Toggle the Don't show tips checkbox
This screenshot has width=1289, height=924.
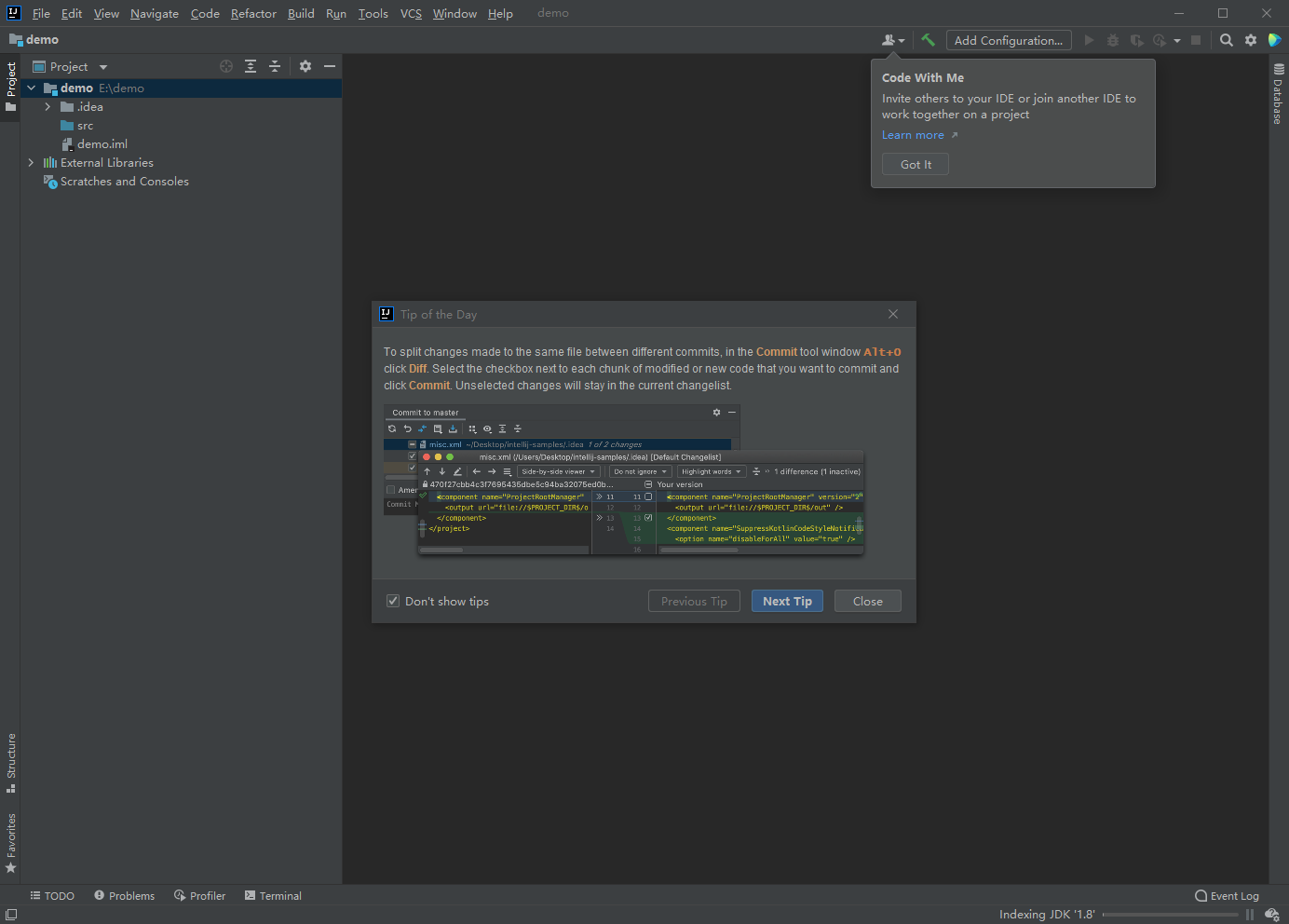tap(393, 601)
